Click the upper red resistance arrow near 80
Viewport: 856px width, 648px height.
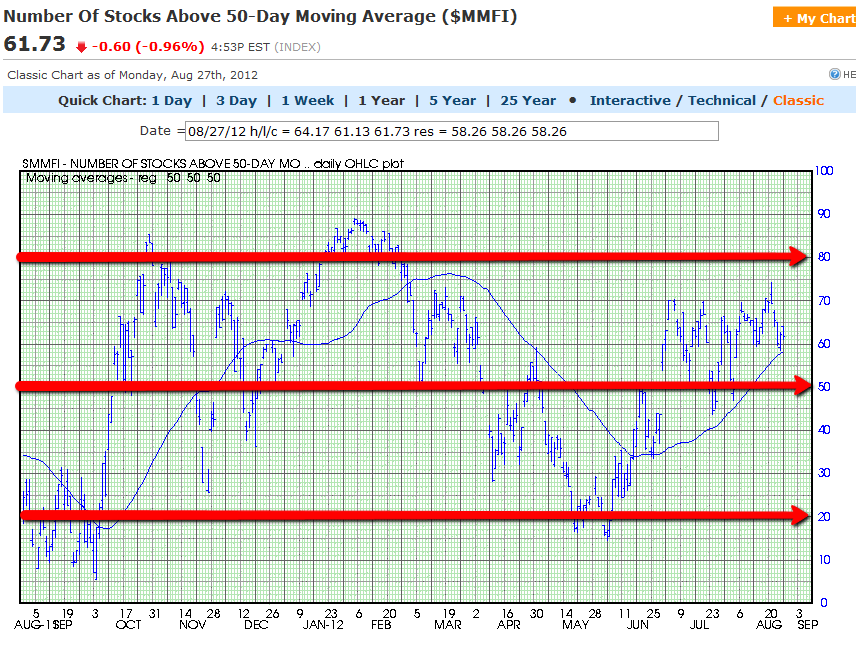point(400,257)
